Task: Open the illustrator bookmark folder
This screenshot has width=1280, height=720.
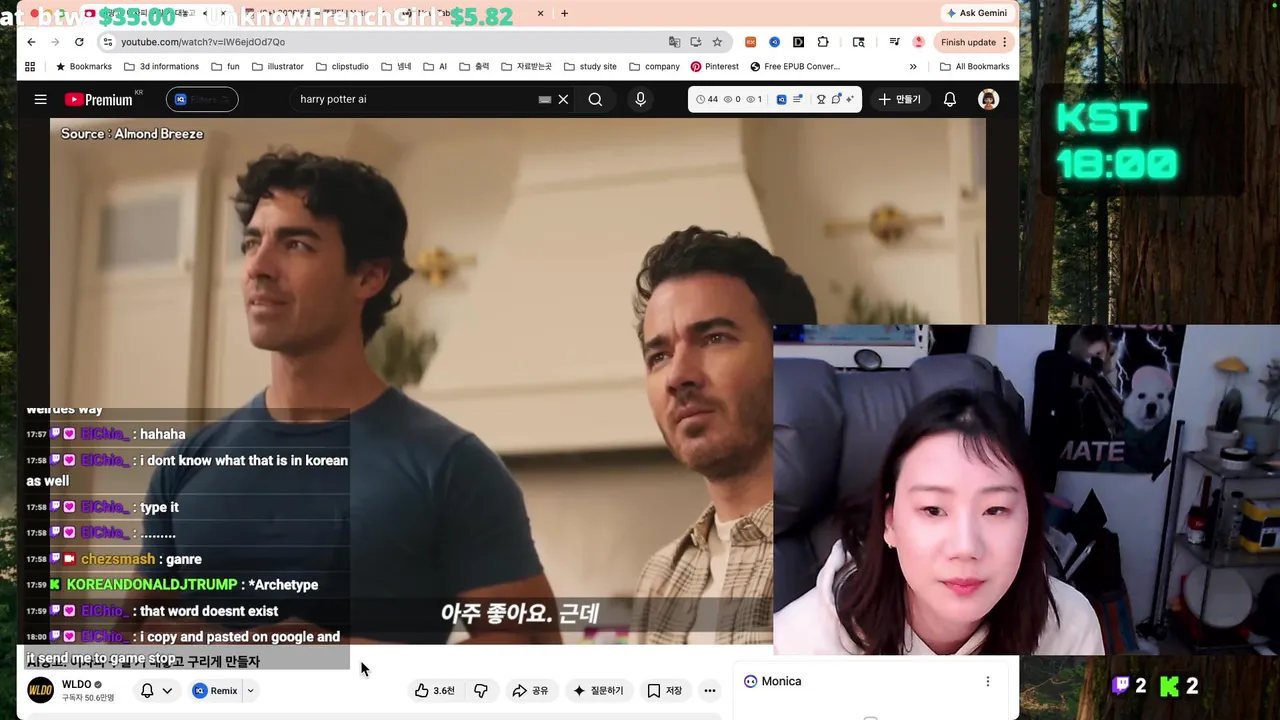Action: (278, 67)
